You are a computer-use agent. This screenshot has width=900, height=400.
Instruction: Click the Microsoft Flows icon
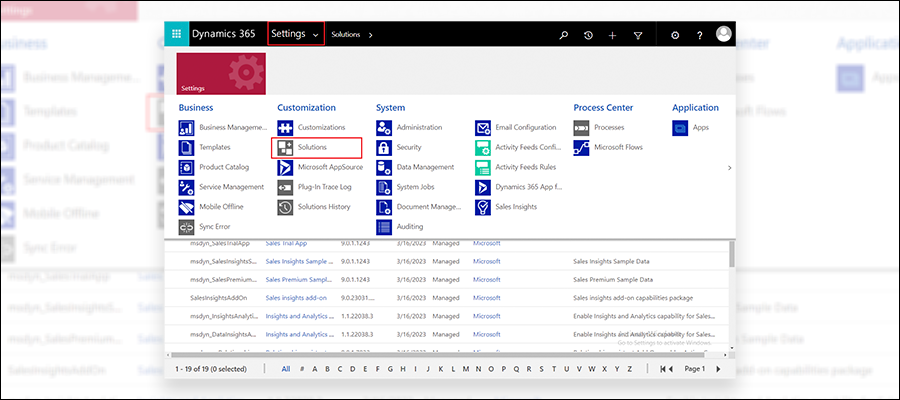pyautogui.click(x=581, y=147)
